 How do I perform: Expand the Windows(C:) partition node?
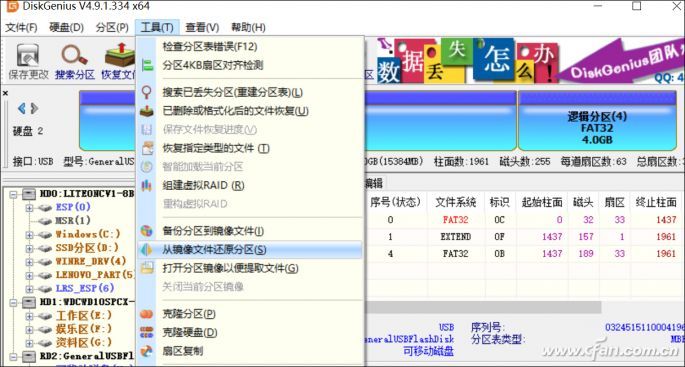[29, 234]
